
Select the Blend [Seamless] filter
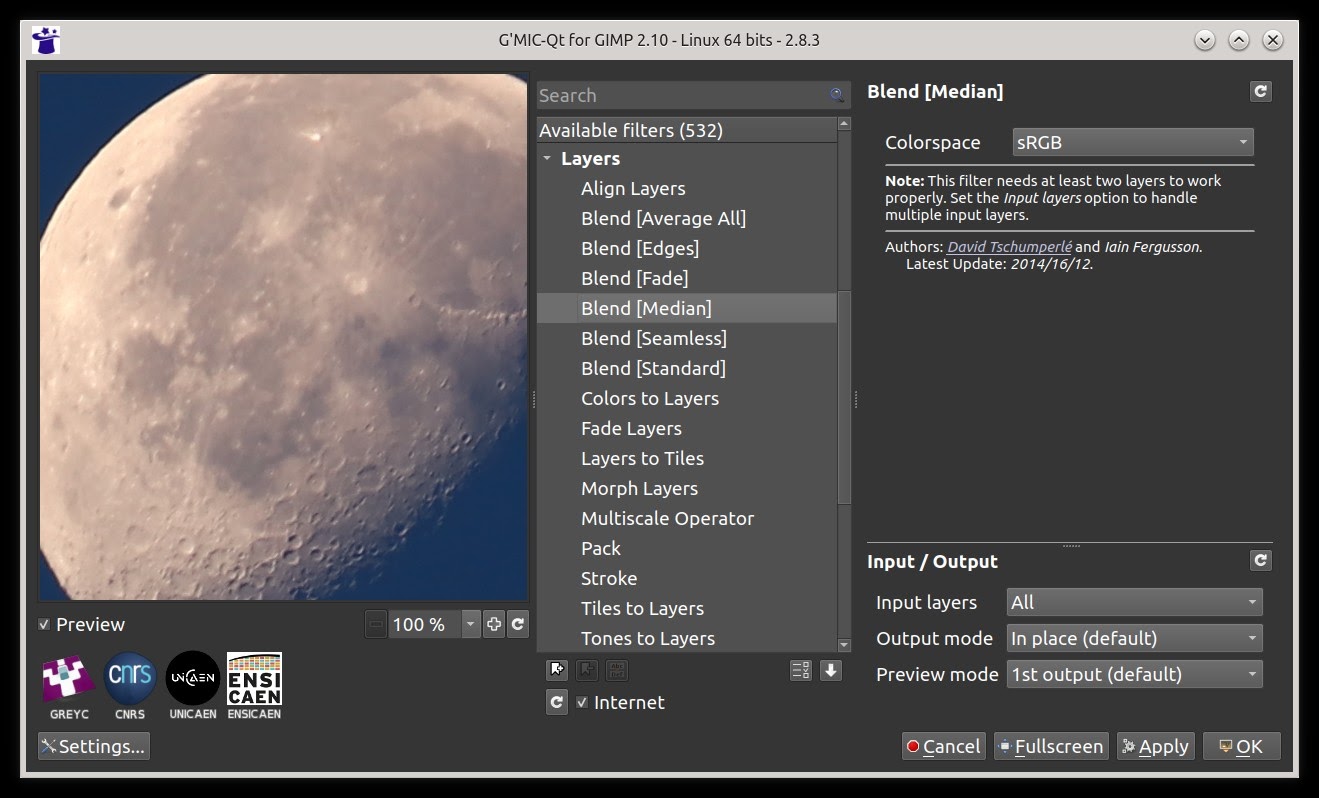[654, 338]
